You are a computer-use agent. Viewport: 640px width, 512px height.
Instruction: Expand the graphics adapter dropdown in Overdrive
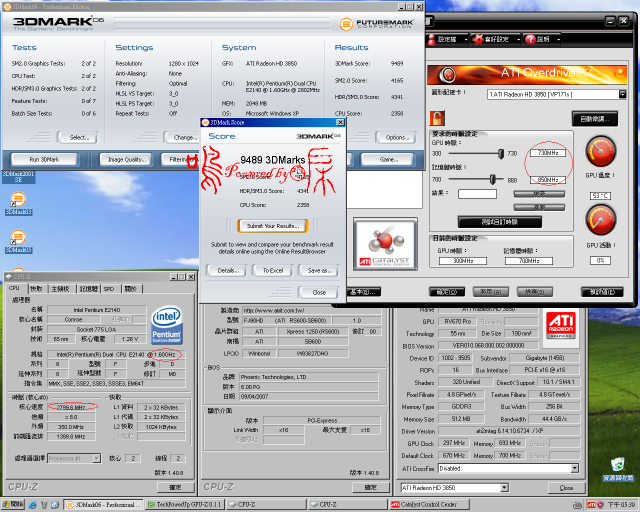click(622, 94)
